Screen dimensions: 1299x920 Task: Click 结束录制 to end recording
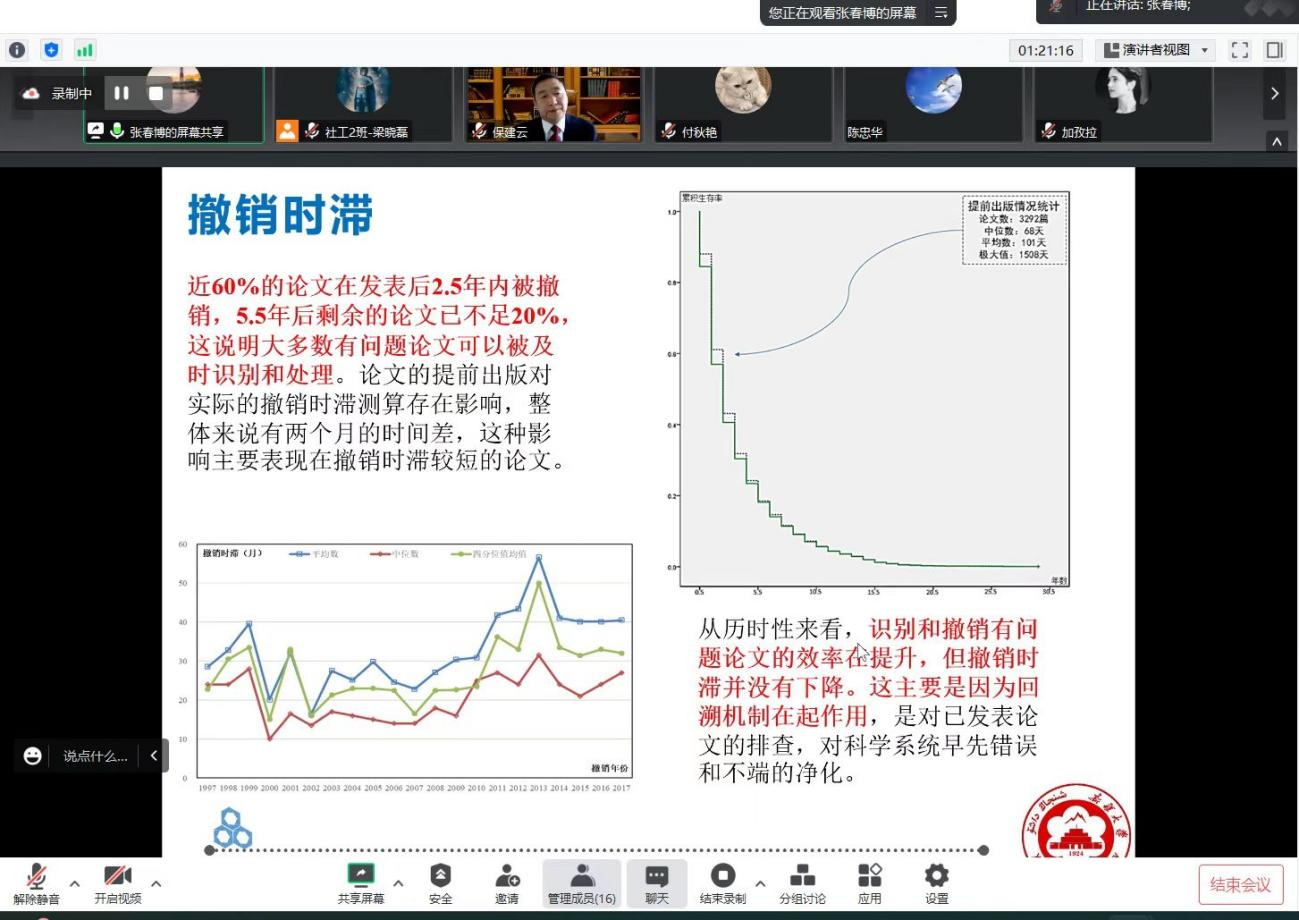coord(722,884)
